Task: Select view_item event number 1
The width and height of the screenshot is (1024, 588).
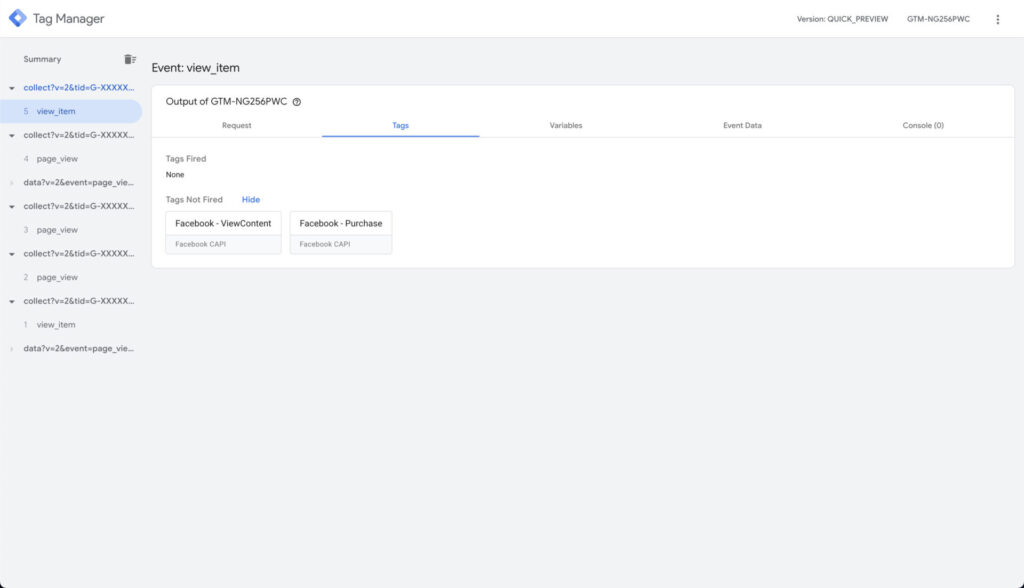Action: pos(55,325)
